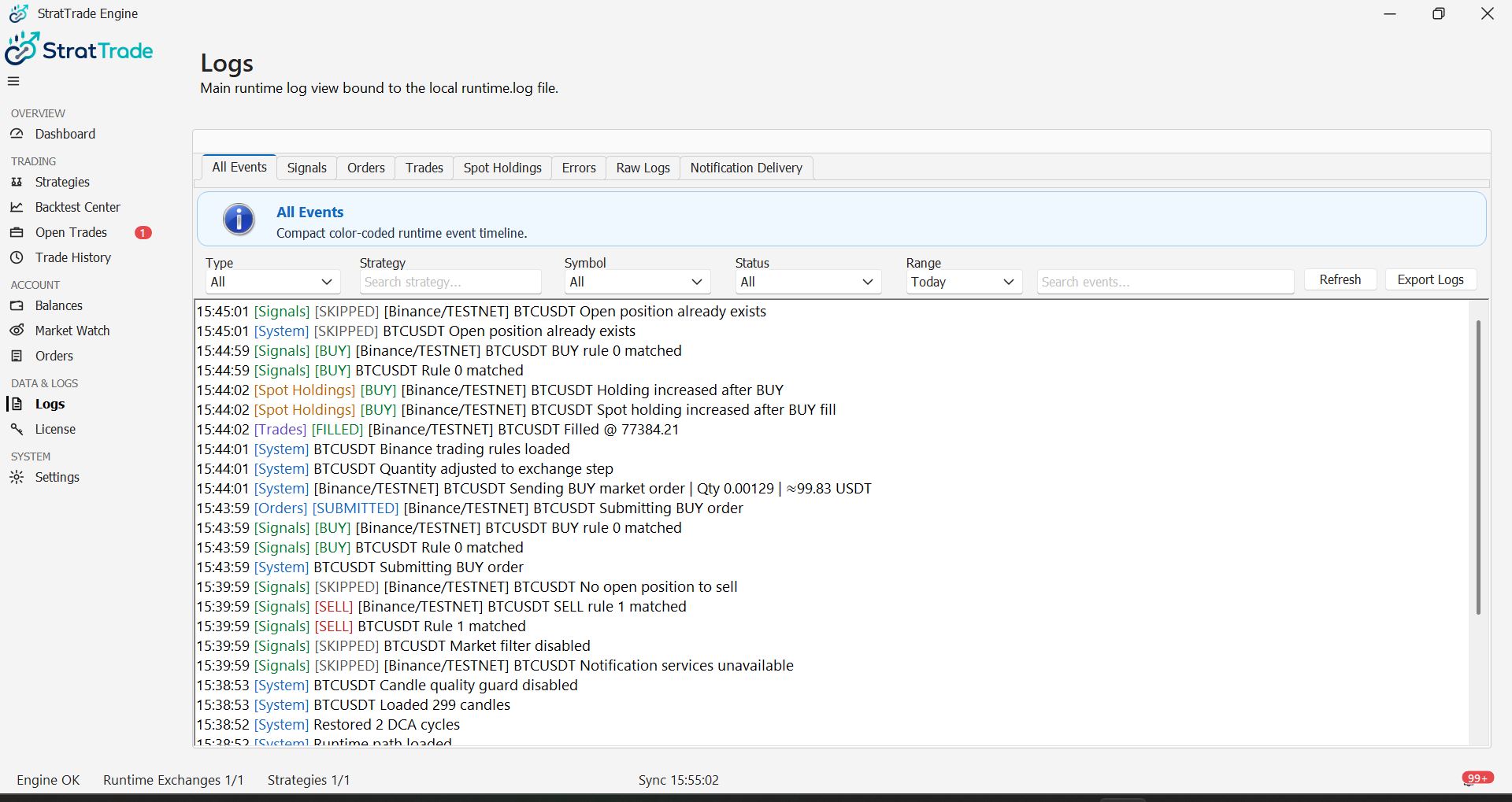
Task: Go to Backtest Center page
Action: click(x=78, y=207)
